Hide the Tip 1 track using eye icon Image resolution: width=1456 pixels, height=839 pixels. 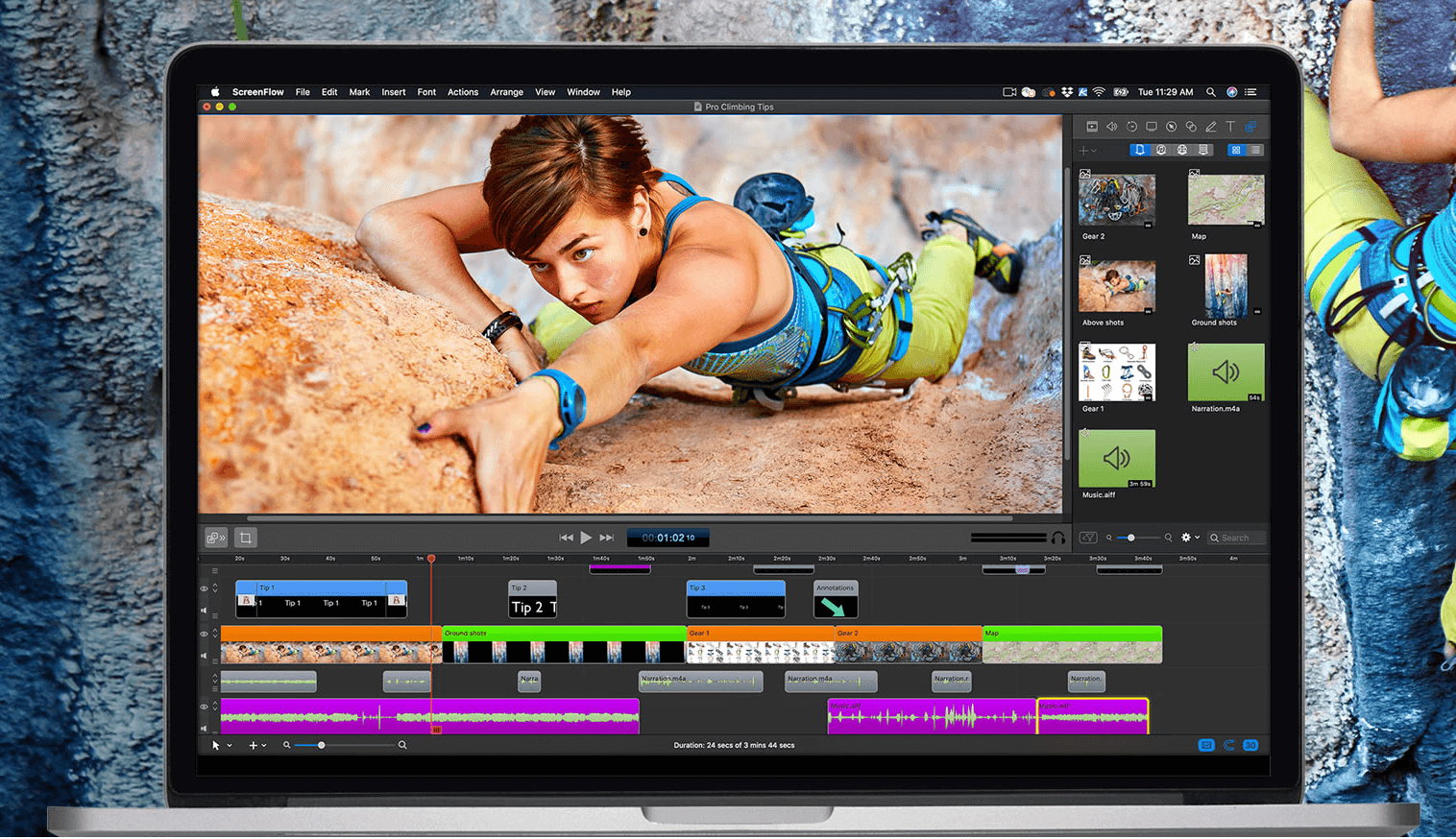click(x=204, y=588)
